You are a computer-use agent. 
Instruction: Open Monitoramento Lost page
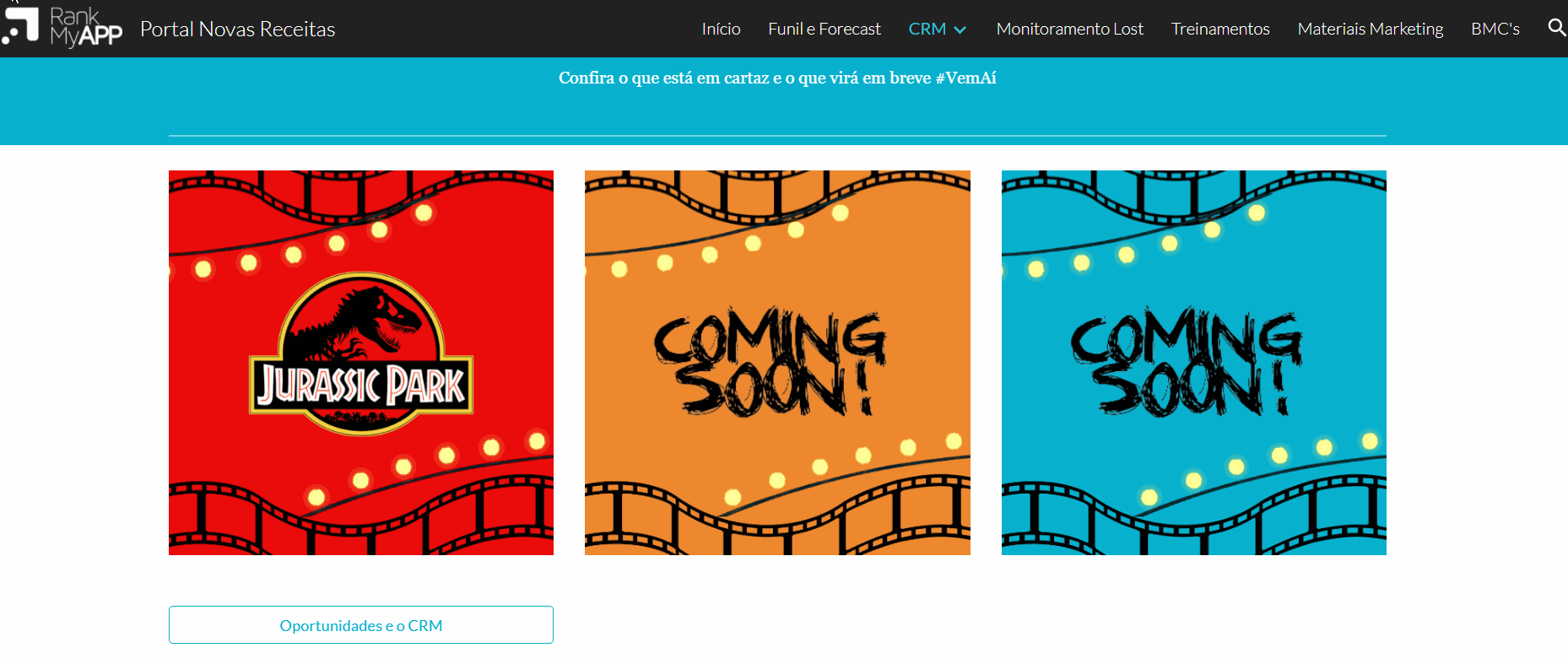coord(1069,29)
